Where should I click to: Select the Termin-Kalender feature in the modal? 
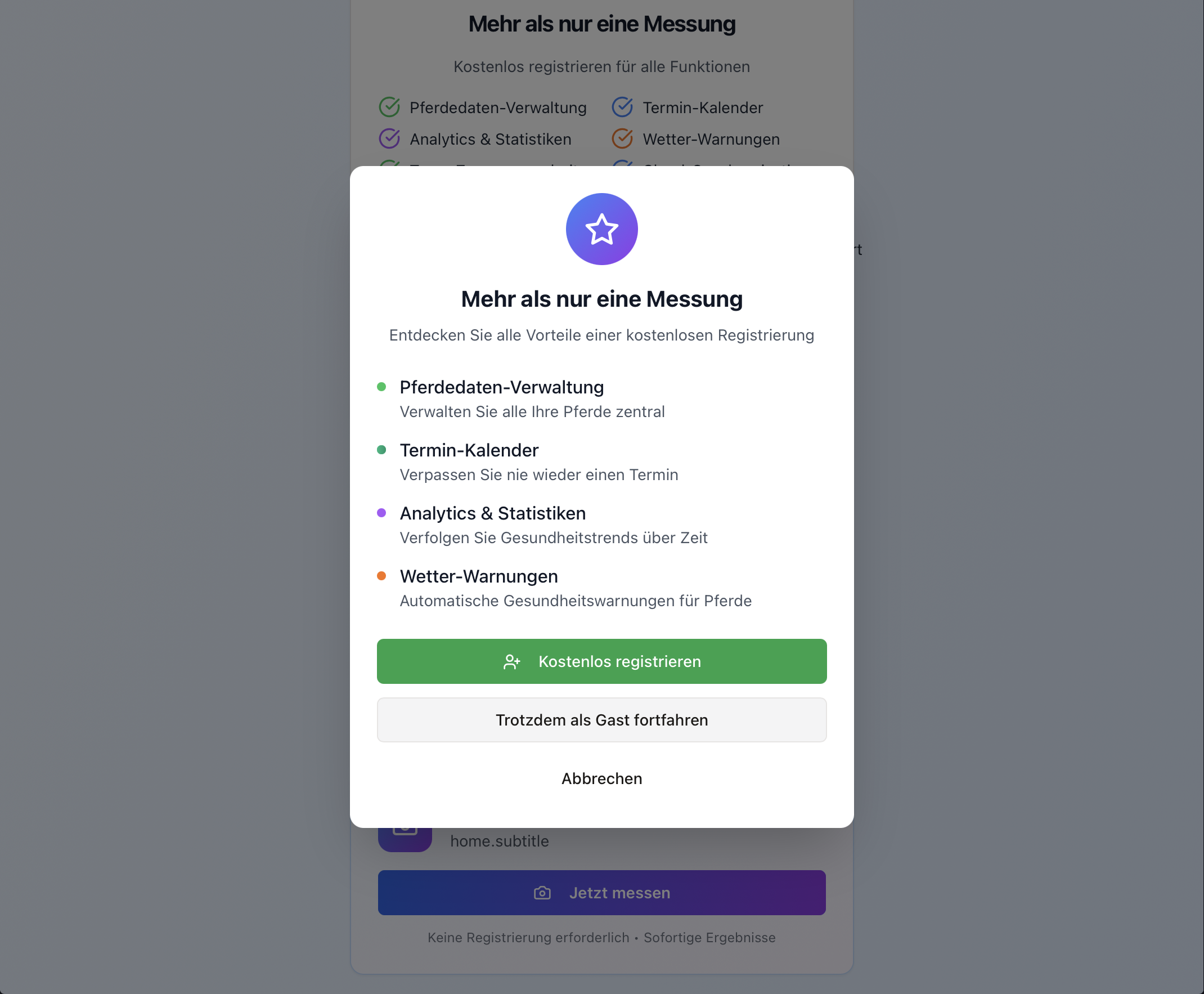click(x=469, y=451)
